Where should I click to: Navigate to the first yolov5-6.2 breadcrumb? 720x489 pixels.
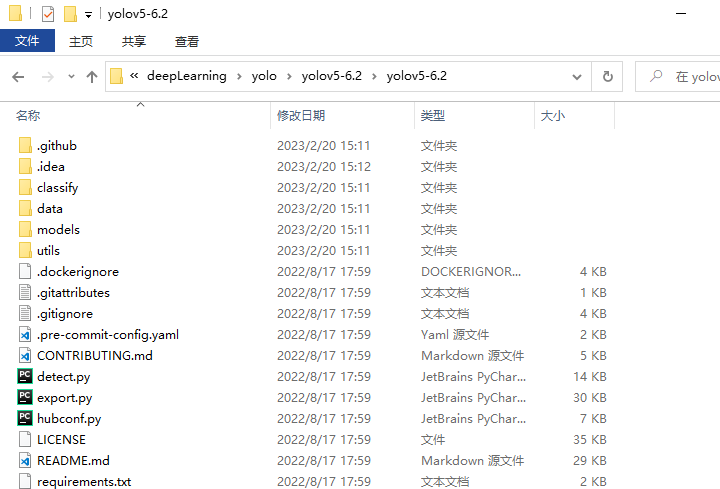click(x=332, y=76)
